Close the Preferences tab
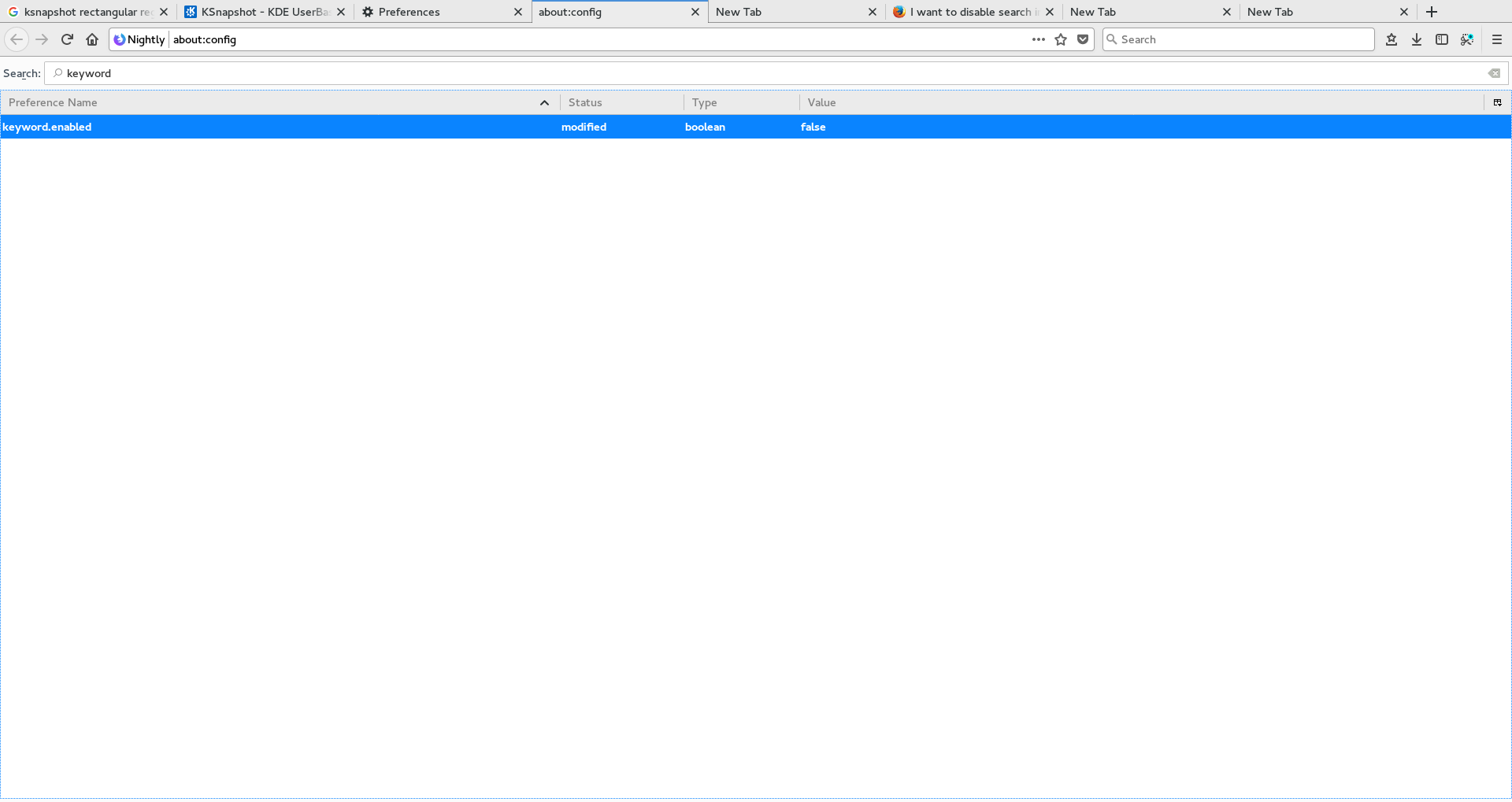This screenshot has height=802, width=1512. point(518,12)
